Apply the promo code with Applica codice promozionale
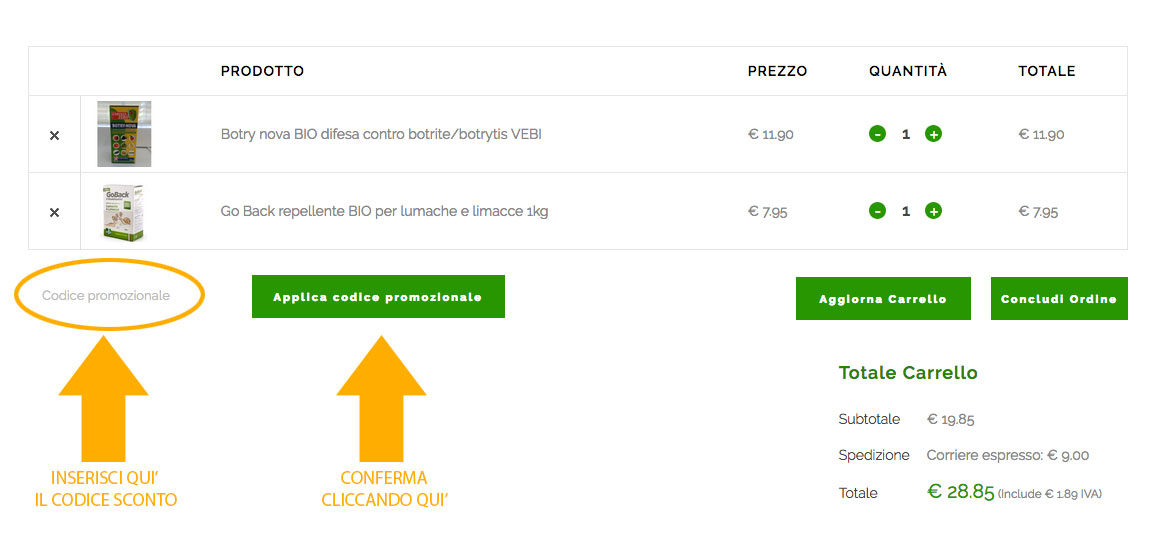 pyautogui.click(x=378, y=297)
